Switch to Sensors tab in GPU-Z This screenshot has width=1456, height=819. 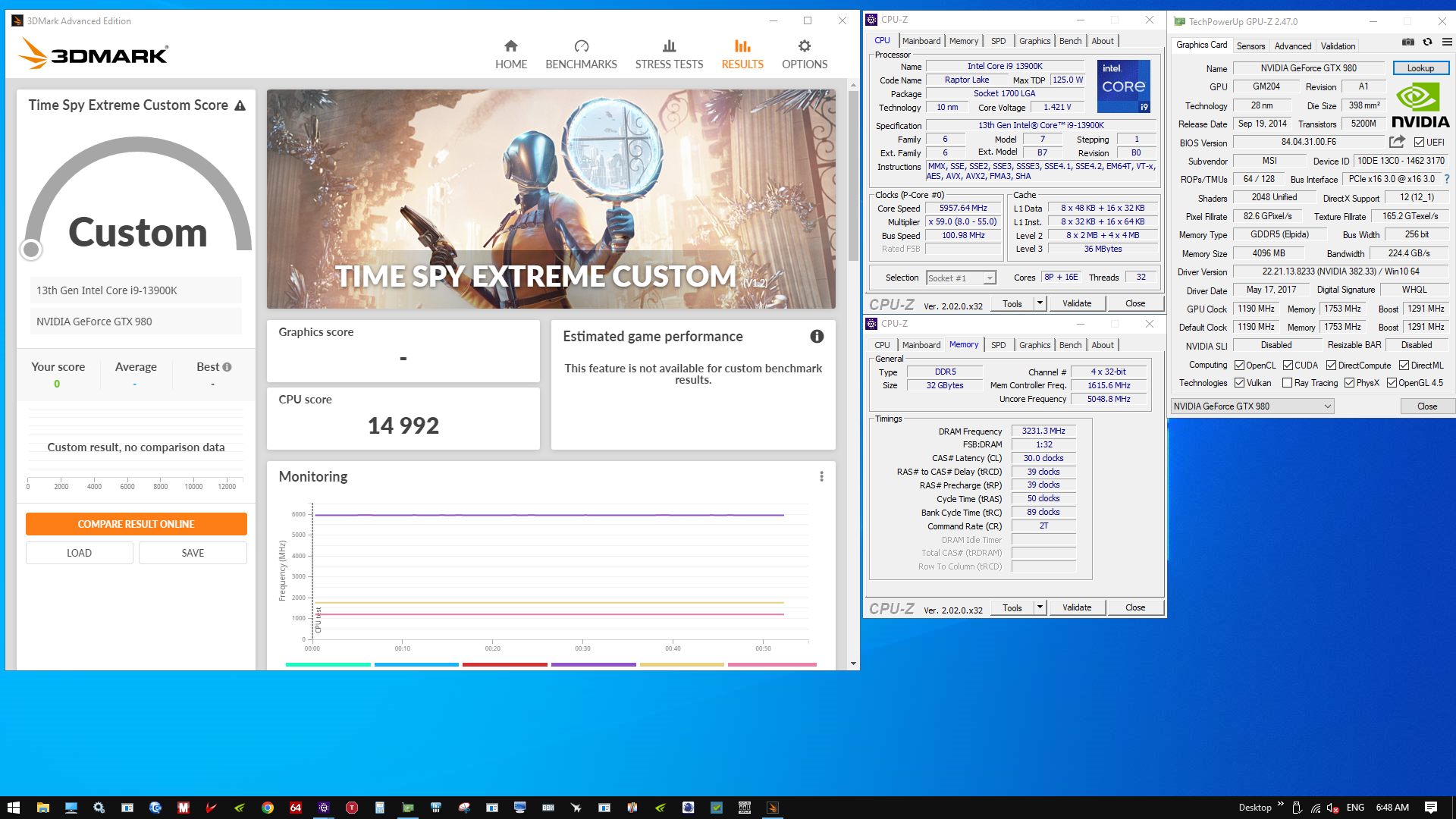(1250, 46)
